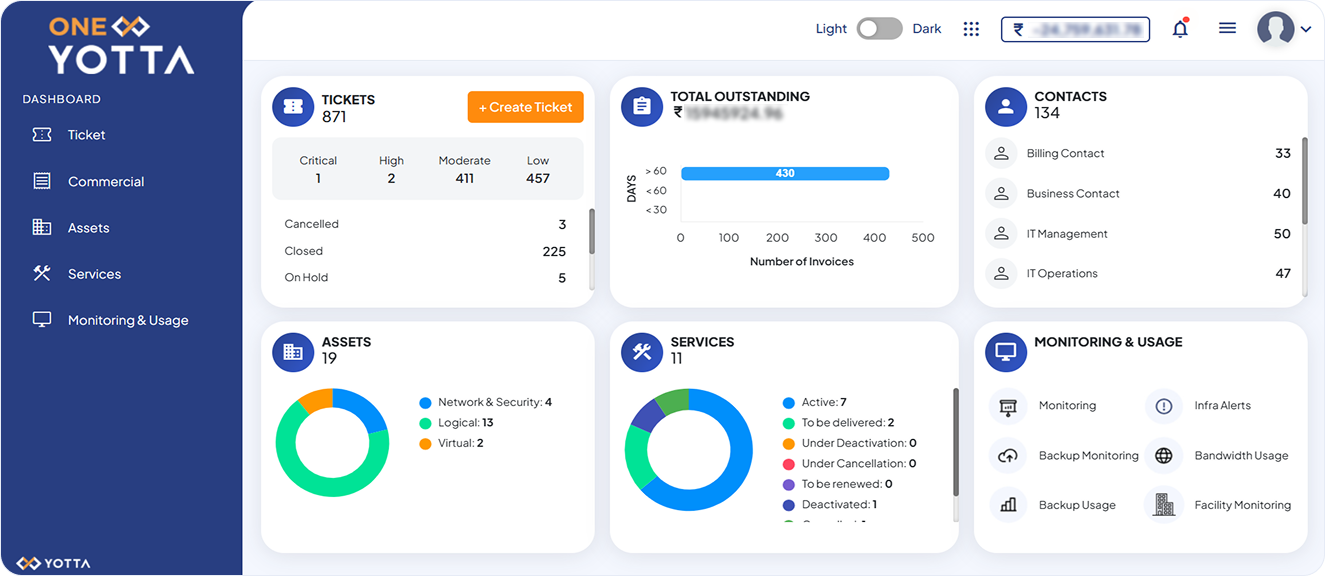Image resolution: width=1325 pixels, height=576 pixels.
Task: Click the Create Ticket button
Action: click(x=525, y=107)
